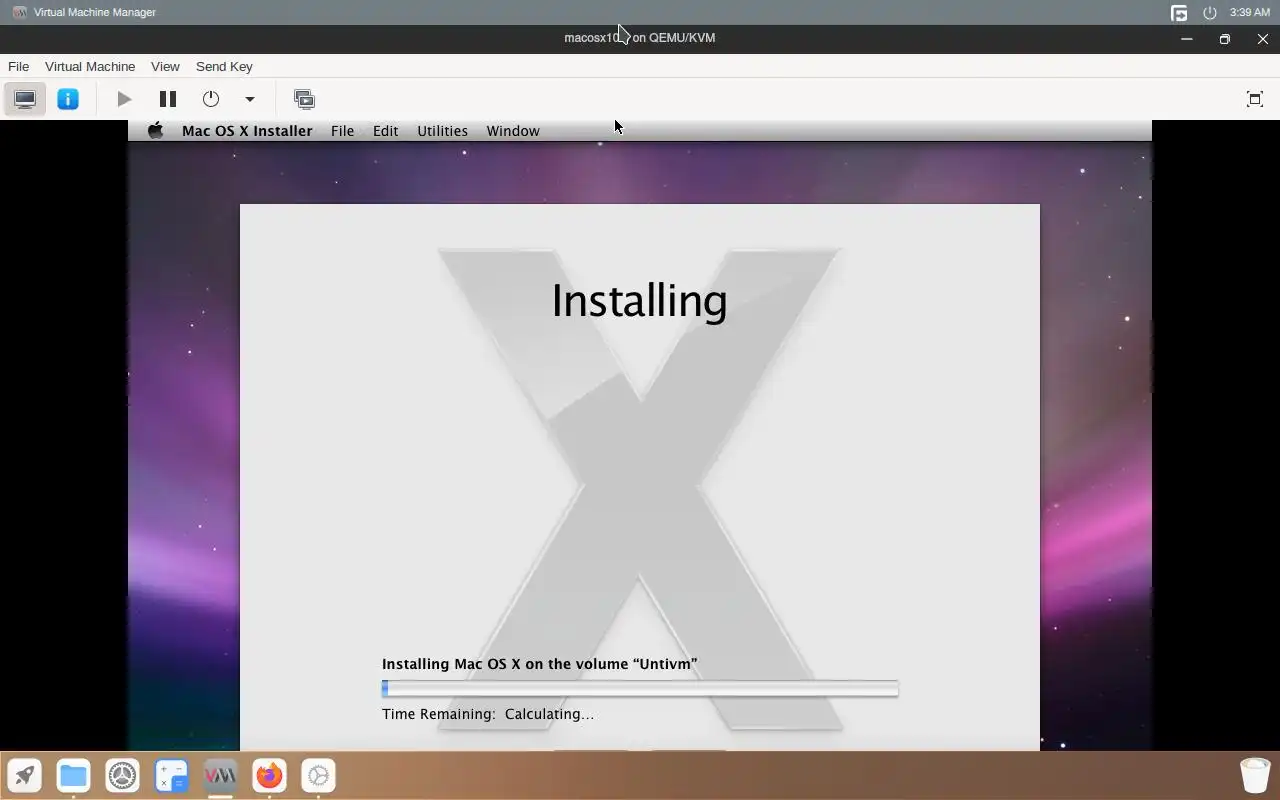Open the preferences tool icon in the dock
The width and height of the screenshot is (1280, 800).
point(318,775)
